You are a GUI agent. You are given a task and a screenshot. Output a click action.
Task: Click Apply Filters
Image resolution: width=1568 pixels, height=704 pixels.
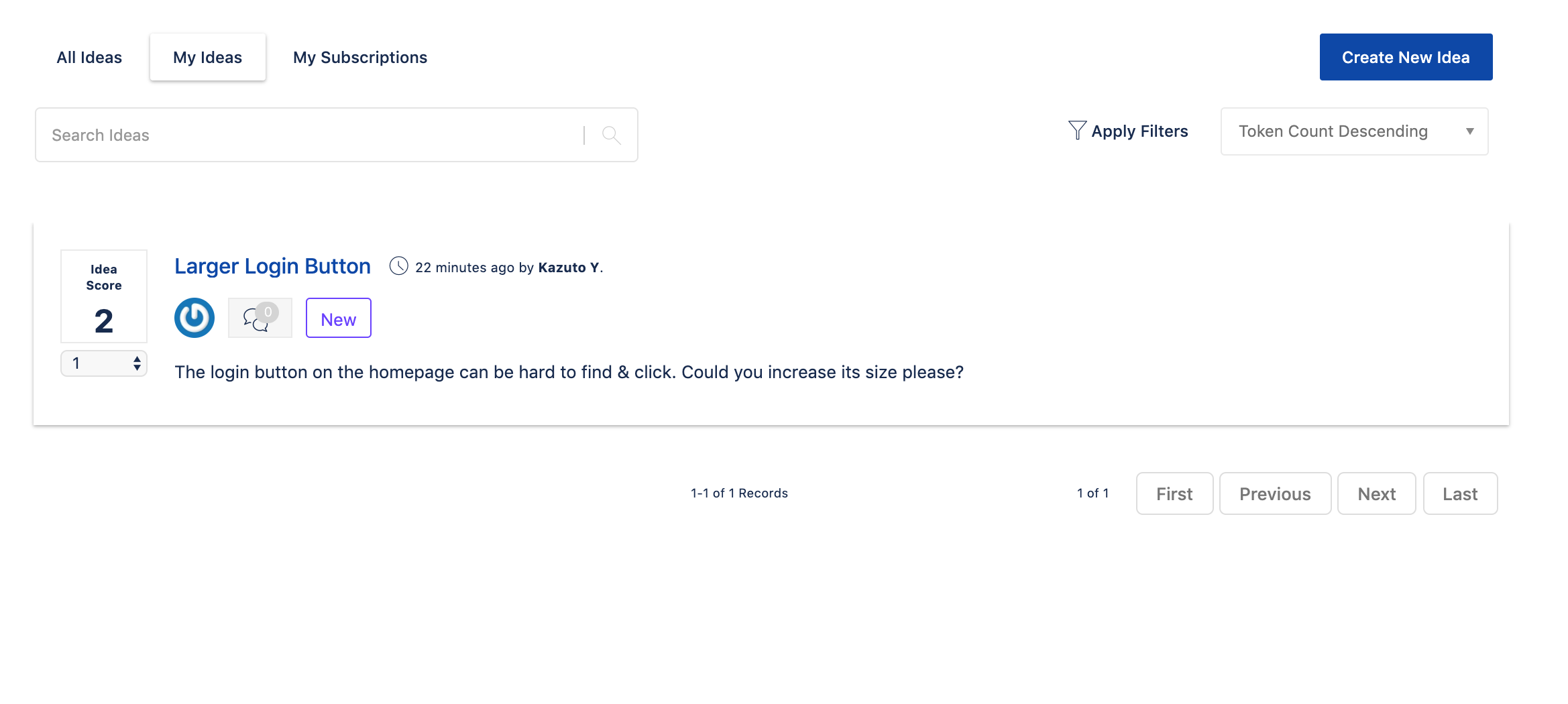coord(1139,131)
